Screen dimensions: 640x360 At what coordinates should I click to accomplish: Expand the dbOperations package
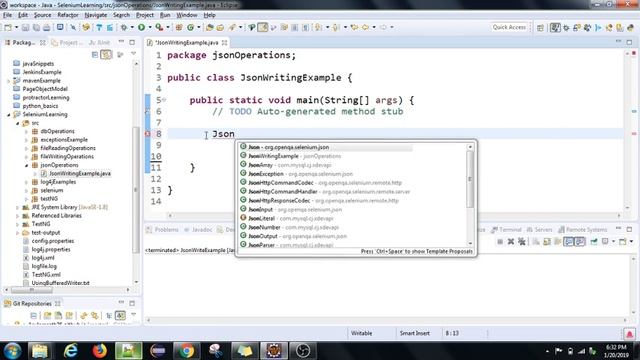tap(27, 131)
